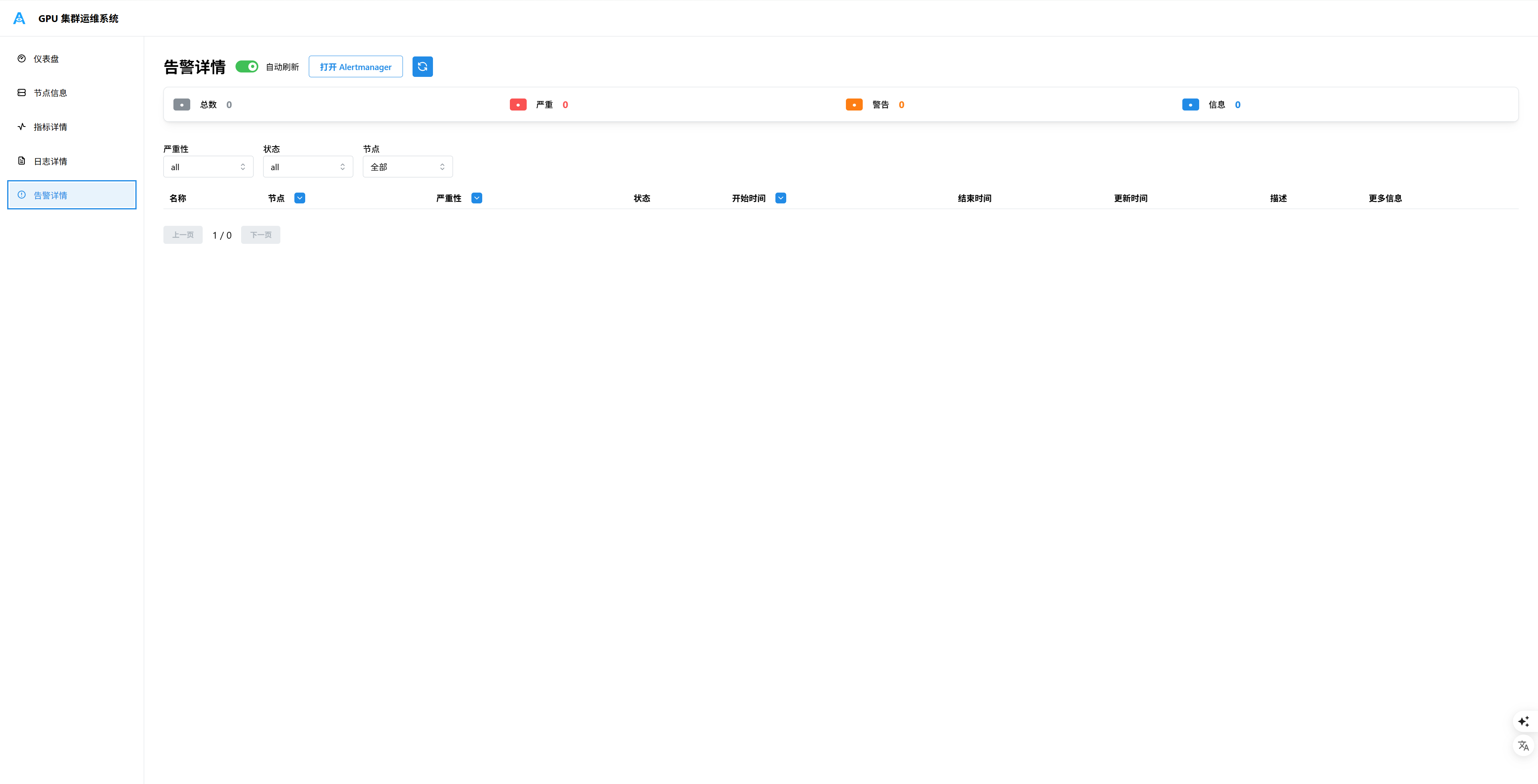Viewport: 1538px width, 784px height.
Task: Open the 节点 filter dropdown showing 全部
Action: [x=407, y=167]
